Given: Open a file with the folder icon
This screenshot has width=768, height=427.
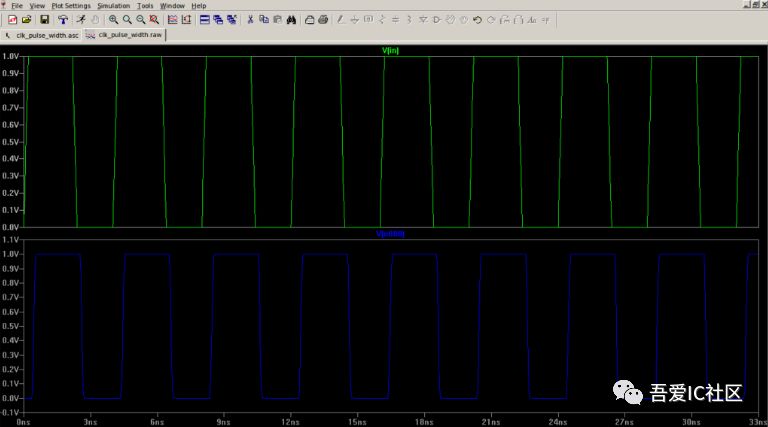Looking at the screenshot, I should click(x=26, y=19).
